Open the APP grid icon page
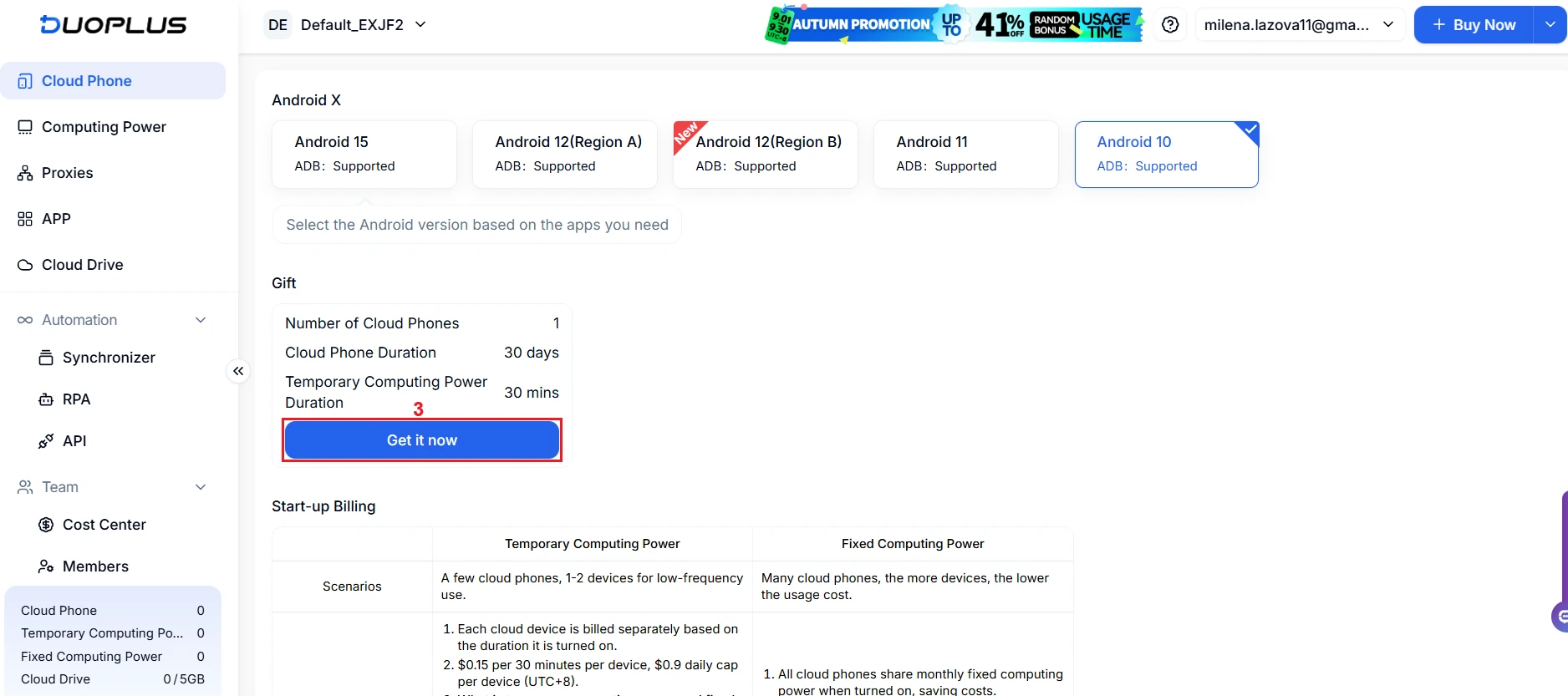This screenshot has width=1568, height=696. (25, 219)
